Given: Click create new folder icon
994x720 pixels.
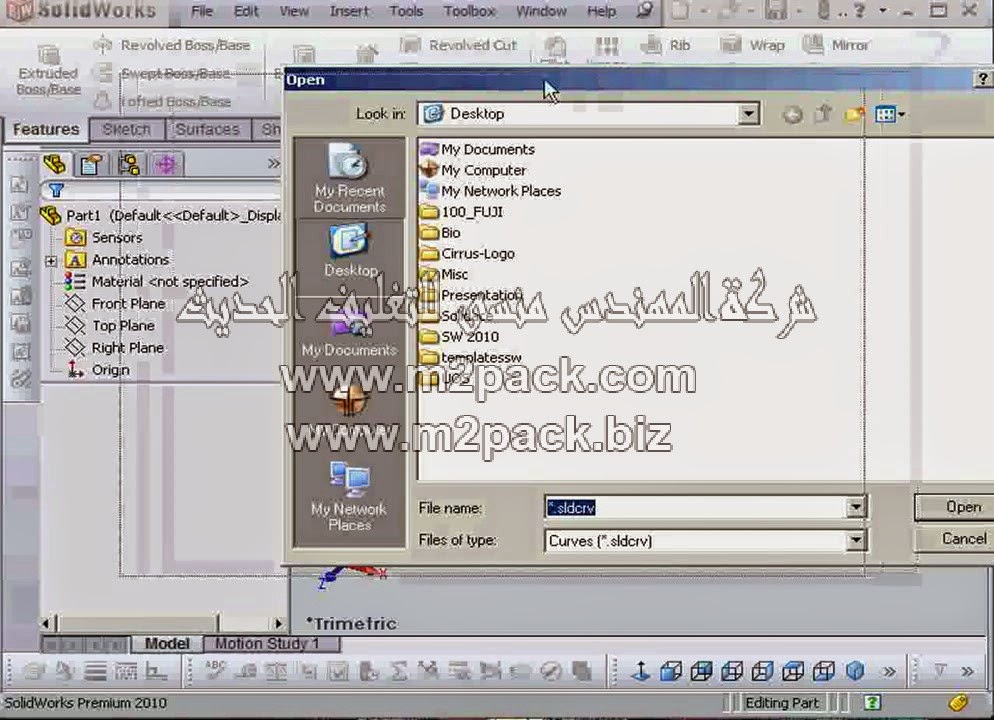Looking at the screenshot, I should click(x=855, y=115).
